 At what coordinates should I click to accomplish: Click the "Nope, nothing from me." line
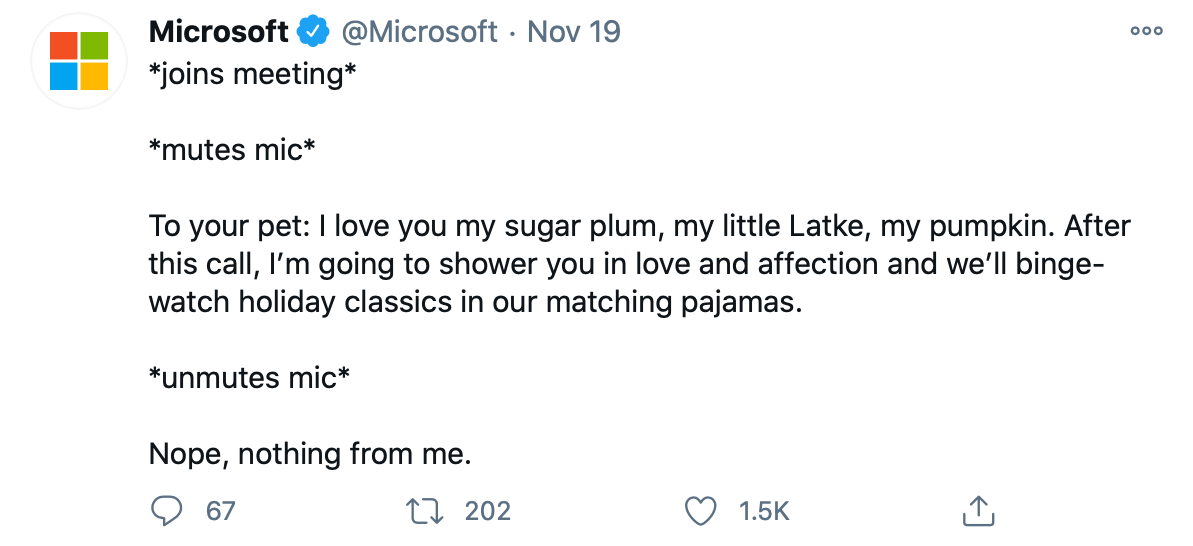click(309, 455)
